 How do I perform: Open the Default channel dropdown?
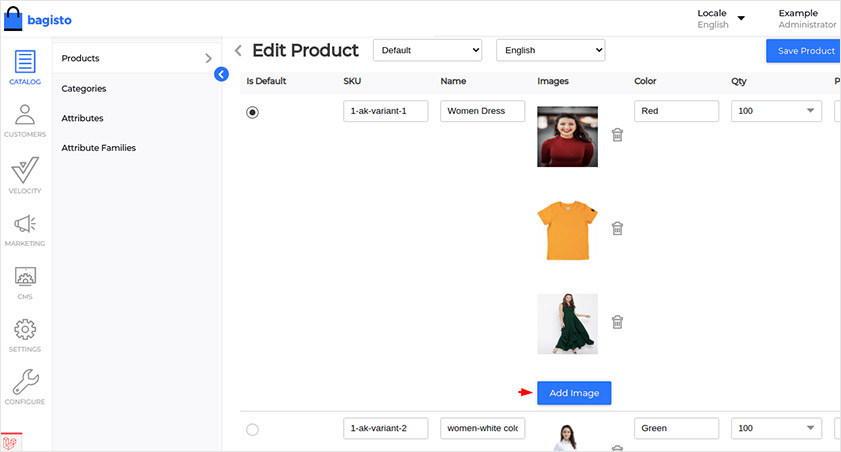pos(427,50)
